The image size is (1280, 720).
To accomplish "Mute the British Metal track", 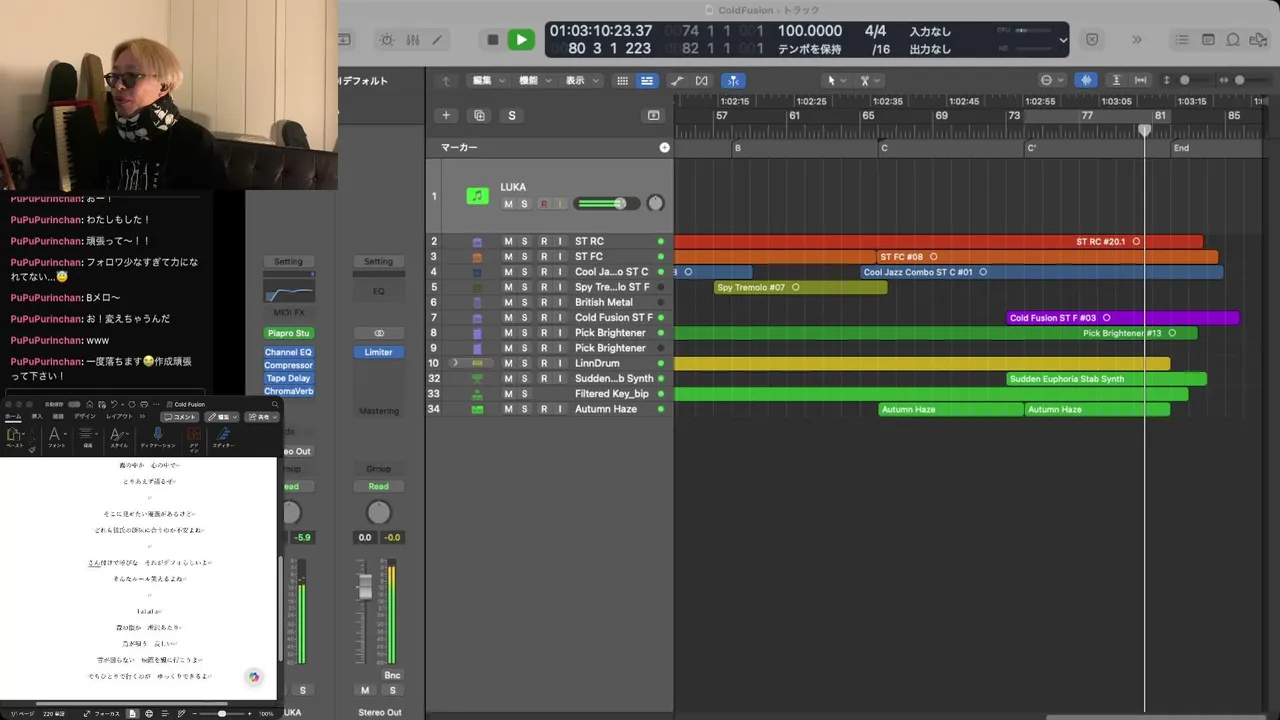I will [x=508, y=302].
